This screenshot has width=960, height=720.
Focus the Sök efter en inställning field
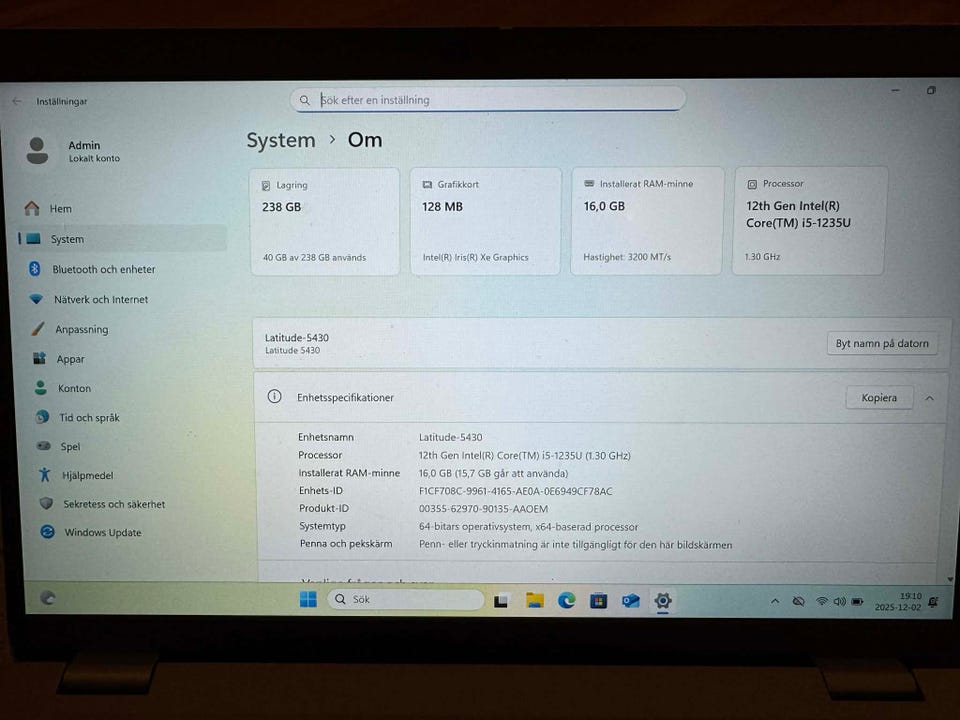click(488, 100)
